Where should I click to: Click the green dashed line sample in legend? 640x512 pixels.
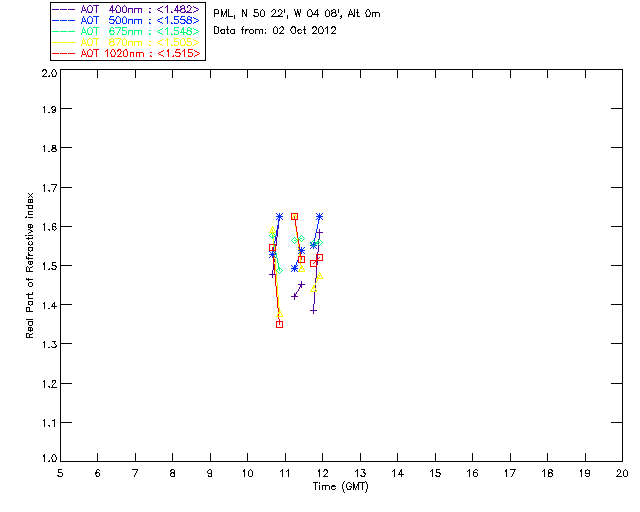click(64, 32)
